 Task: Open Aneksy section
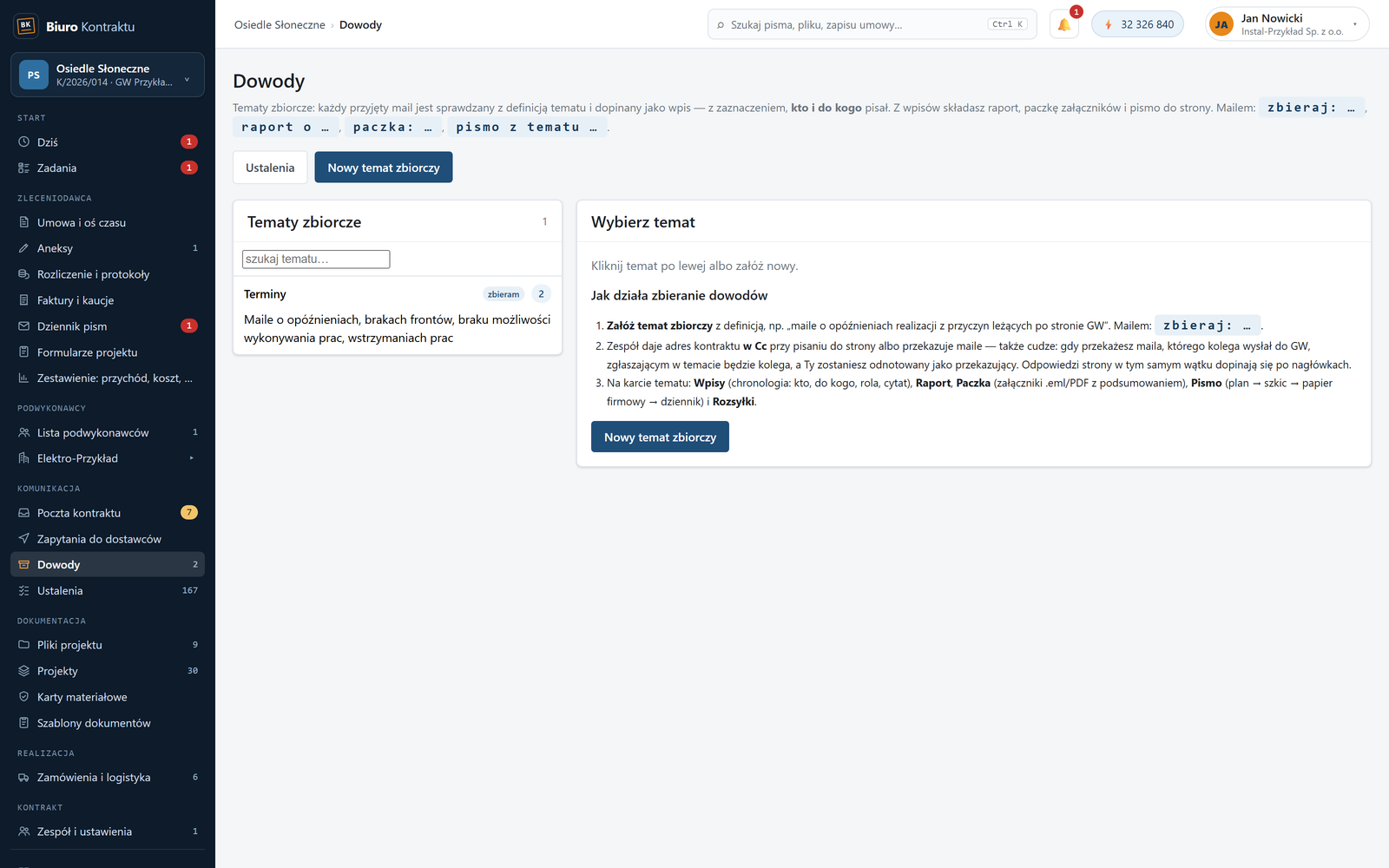click(108, 248)
